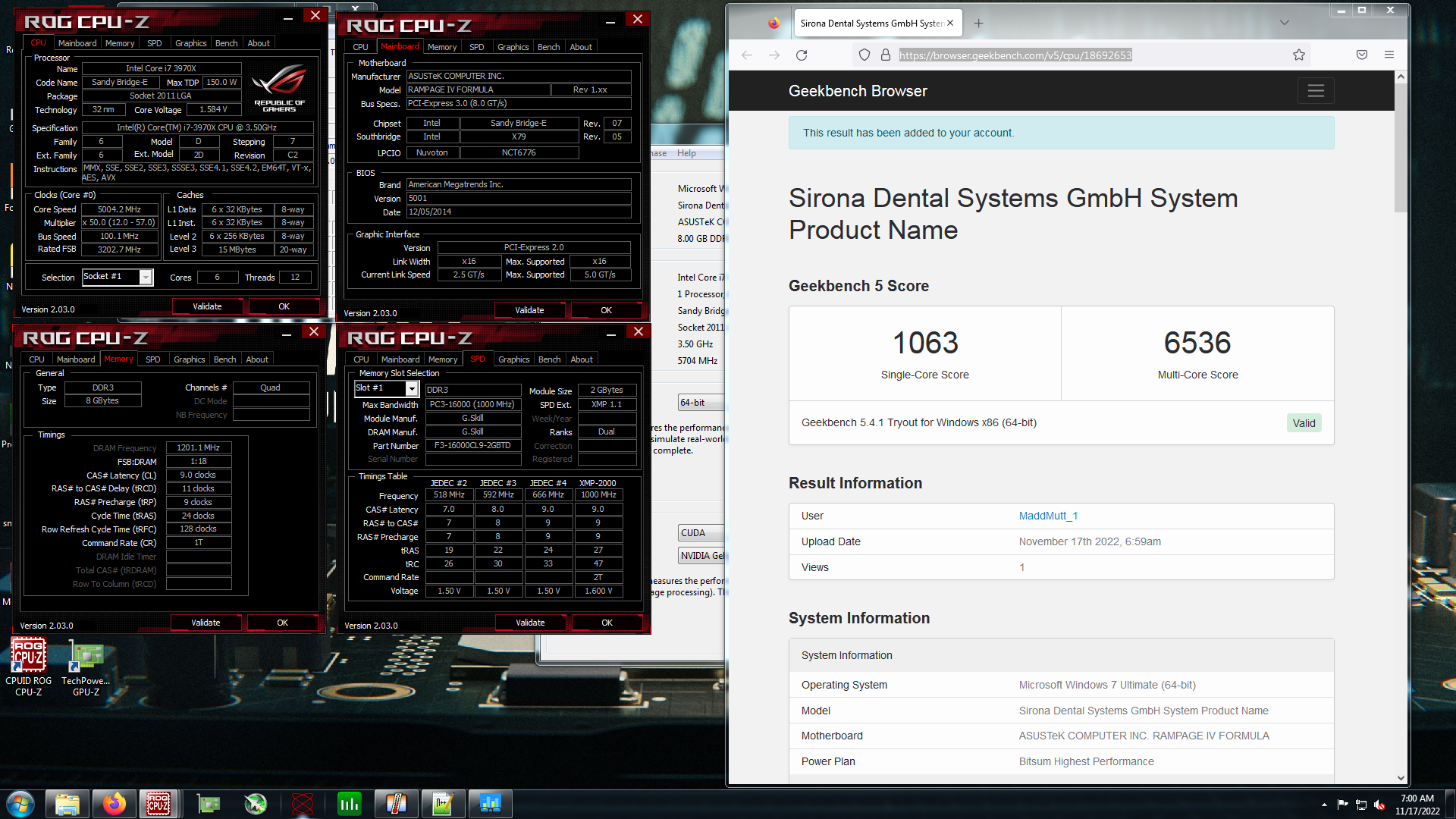1456x819 pixels.
Task: Open Firefox tracking protection shield
Action: [x=864, y=55]
